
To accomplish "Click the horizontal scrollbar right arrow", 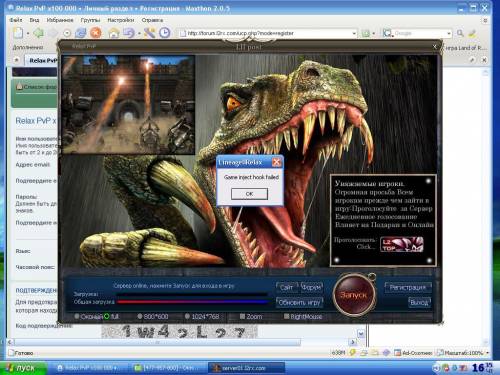I will point(353,342).
